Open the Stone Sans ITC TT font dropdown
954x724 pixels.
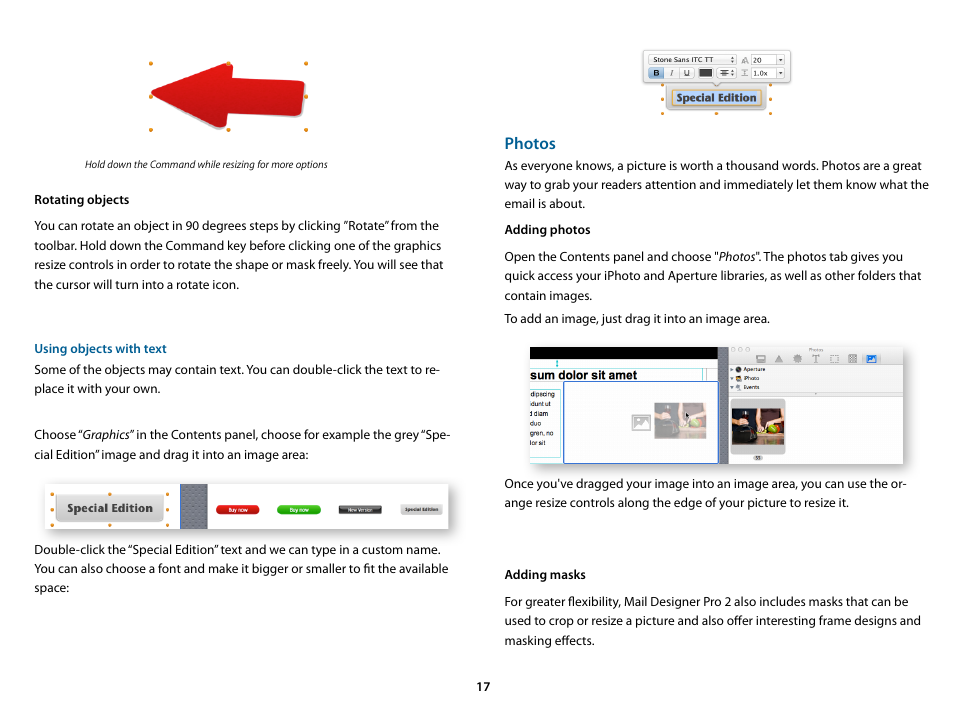click(692, 60)
